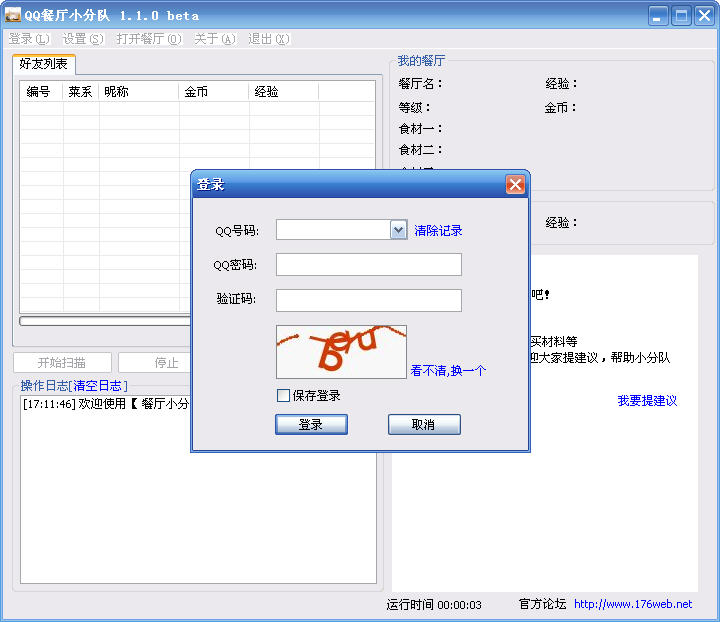Open the 打开餐厅(O) menu

tap(149, 39)
